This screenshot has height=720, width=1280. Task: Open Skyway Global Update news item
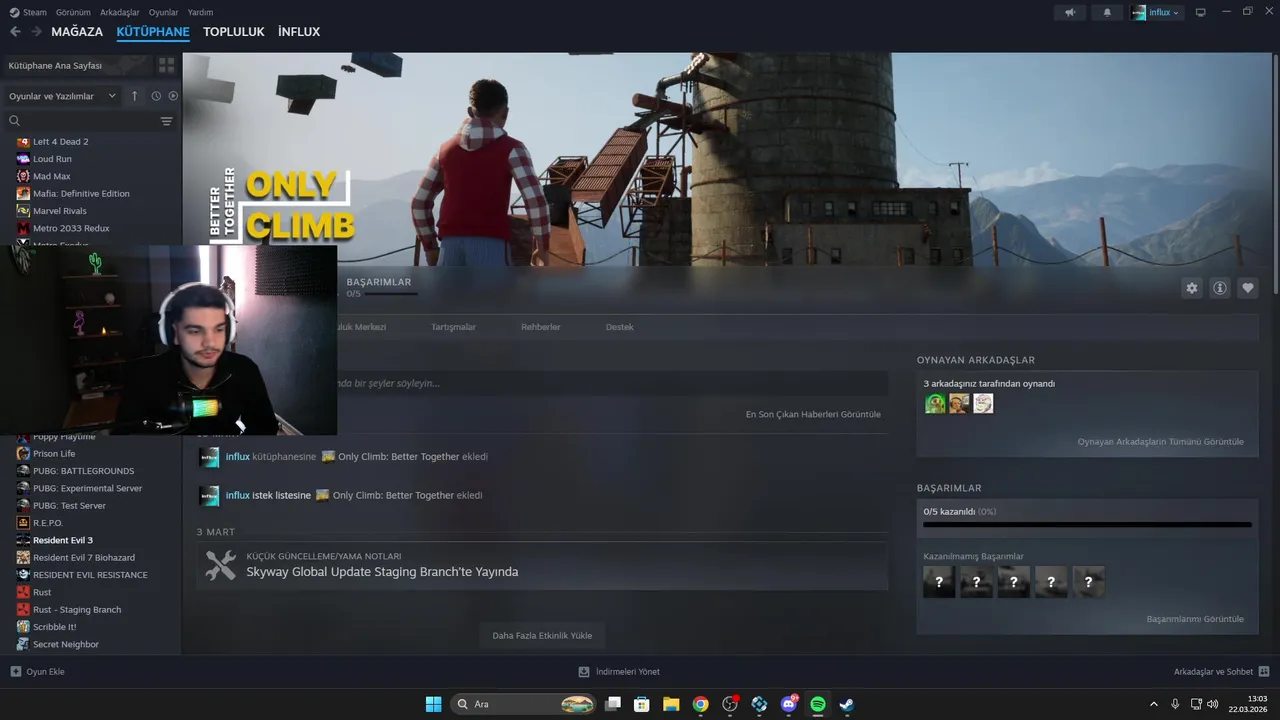tap(542, 565)
